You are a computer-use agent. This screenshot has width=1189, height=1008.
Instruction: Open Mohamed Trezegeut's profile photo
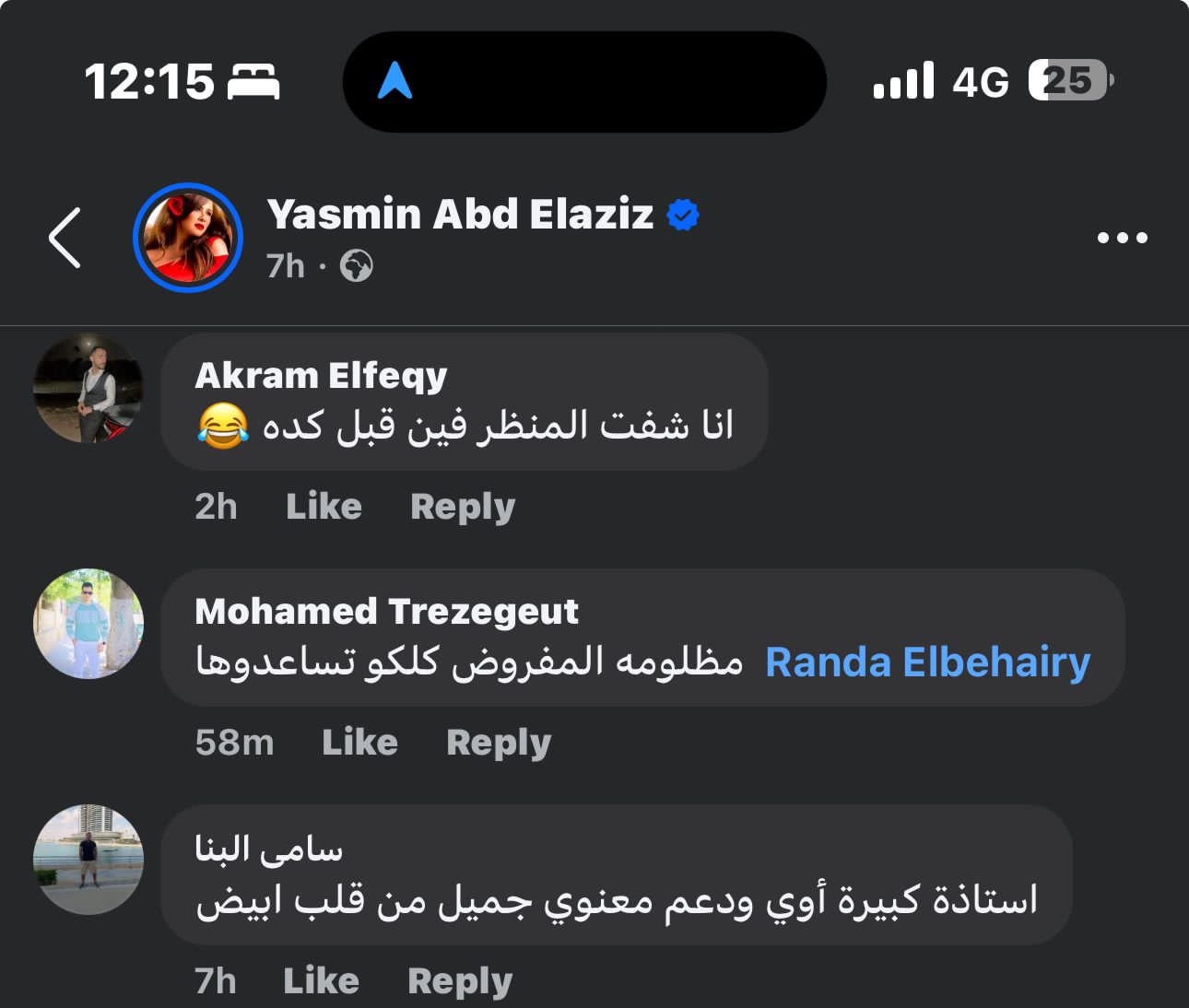[88, 624]
